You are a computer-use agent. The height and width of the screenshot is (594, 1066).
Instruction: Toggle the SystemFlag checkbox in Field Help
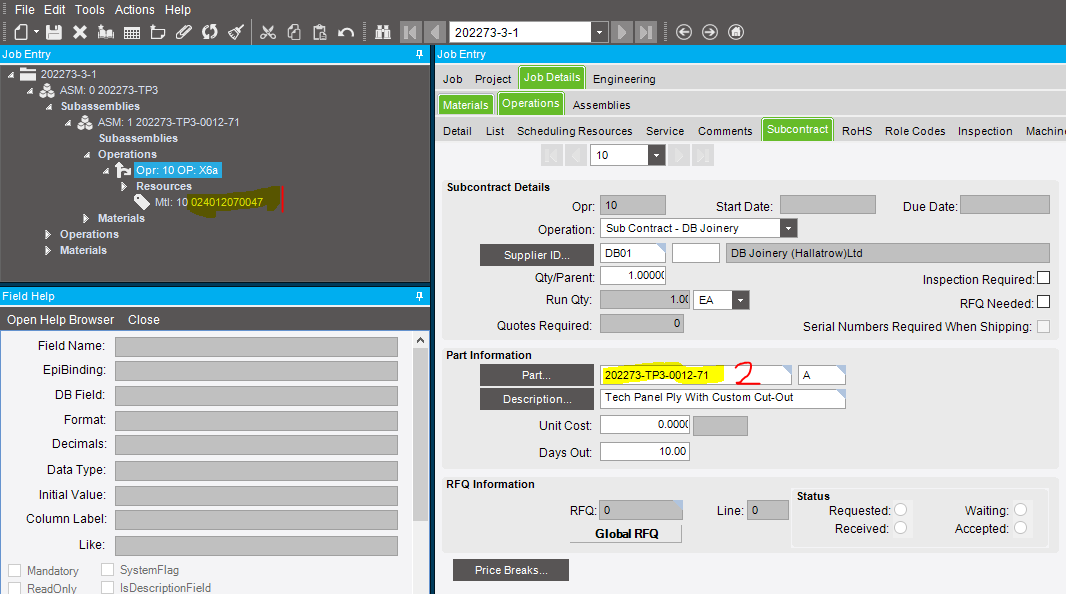pyautogui.click(x=107, y=570)
